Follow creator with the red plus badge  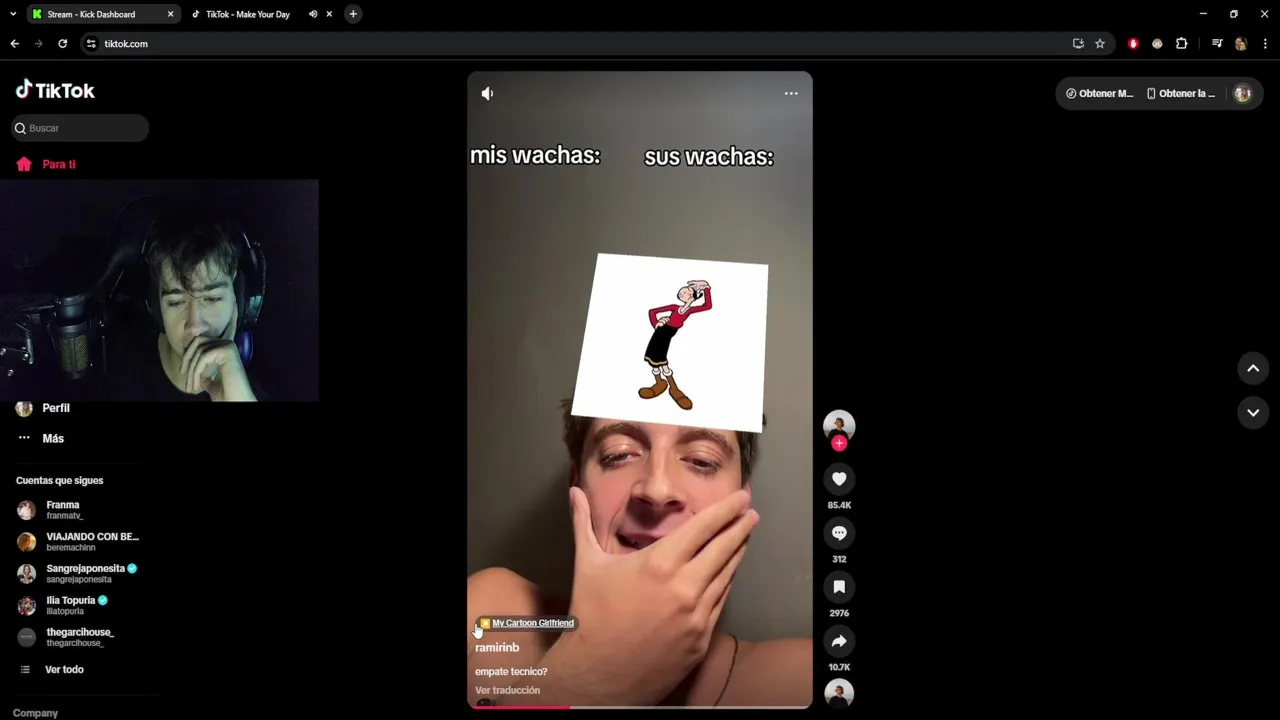pos(839,443)
